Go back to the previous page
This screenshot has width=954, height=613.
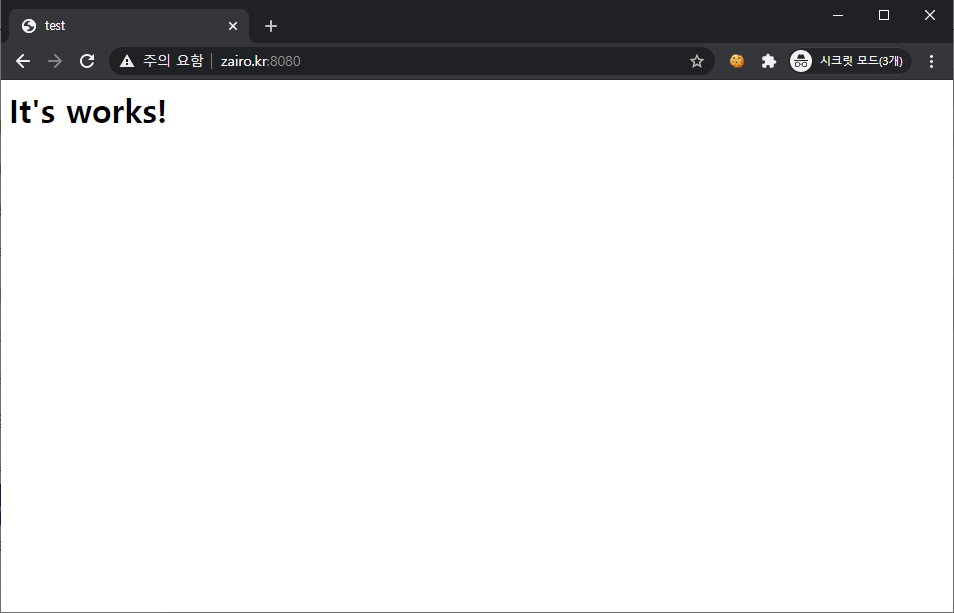[x=23, y=61]
